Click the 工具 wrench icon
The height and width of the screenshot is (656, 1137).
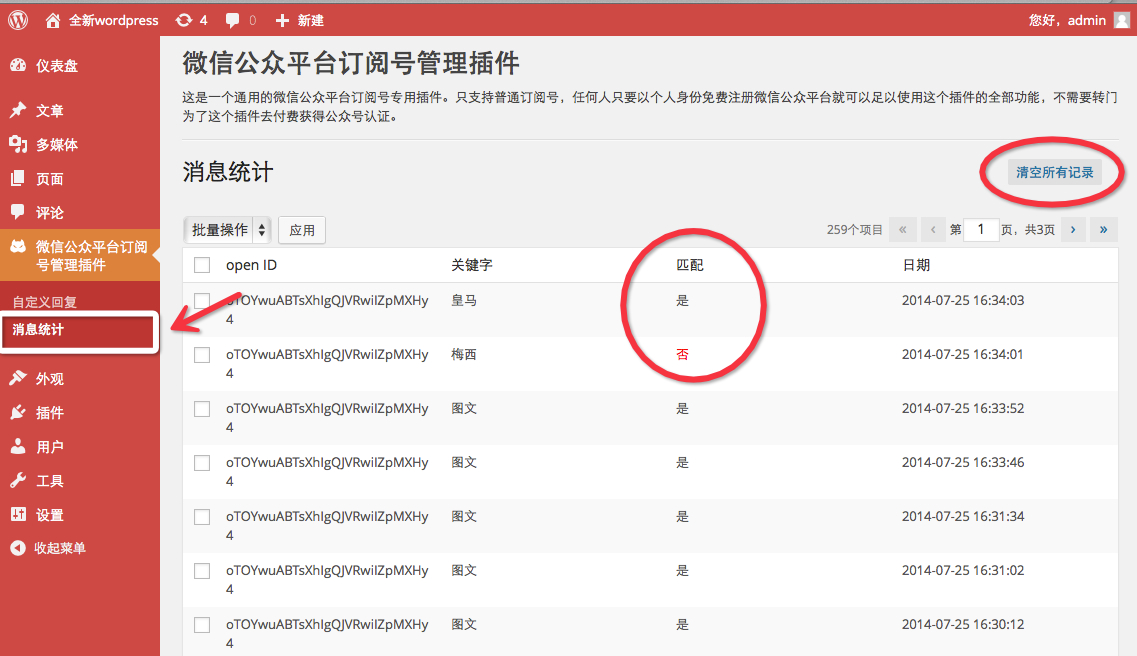[x=18, y=481]
